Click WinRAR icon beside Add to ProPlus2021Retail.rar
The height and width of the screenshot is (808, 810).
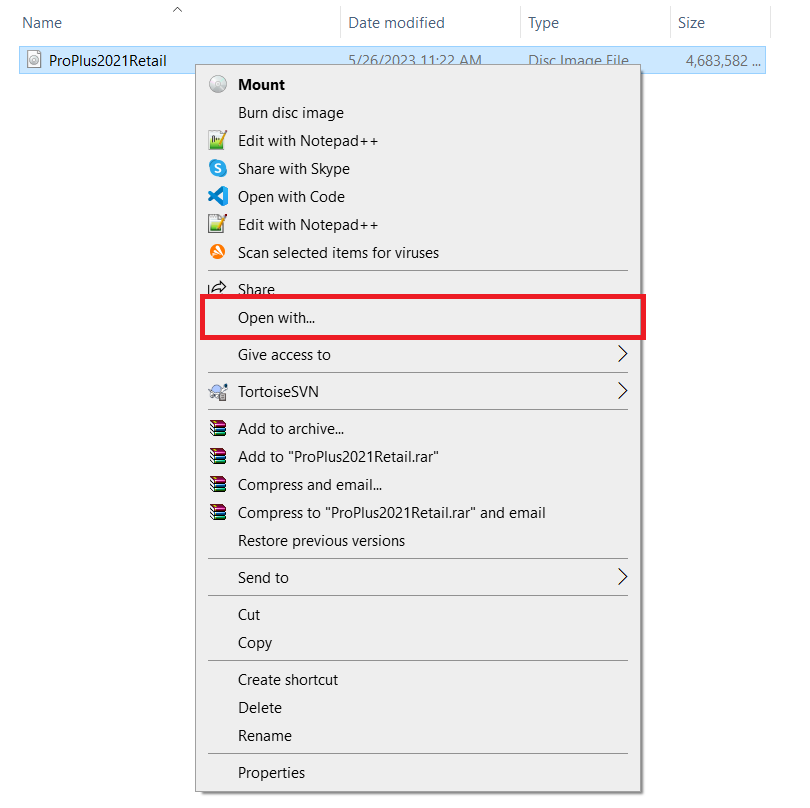(218, 456)
